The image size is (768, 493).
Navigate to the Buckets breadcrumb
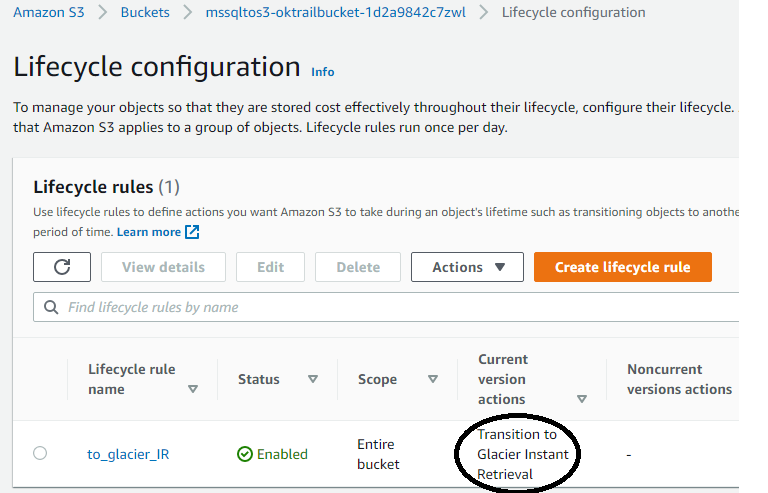(x=145, y=12)
